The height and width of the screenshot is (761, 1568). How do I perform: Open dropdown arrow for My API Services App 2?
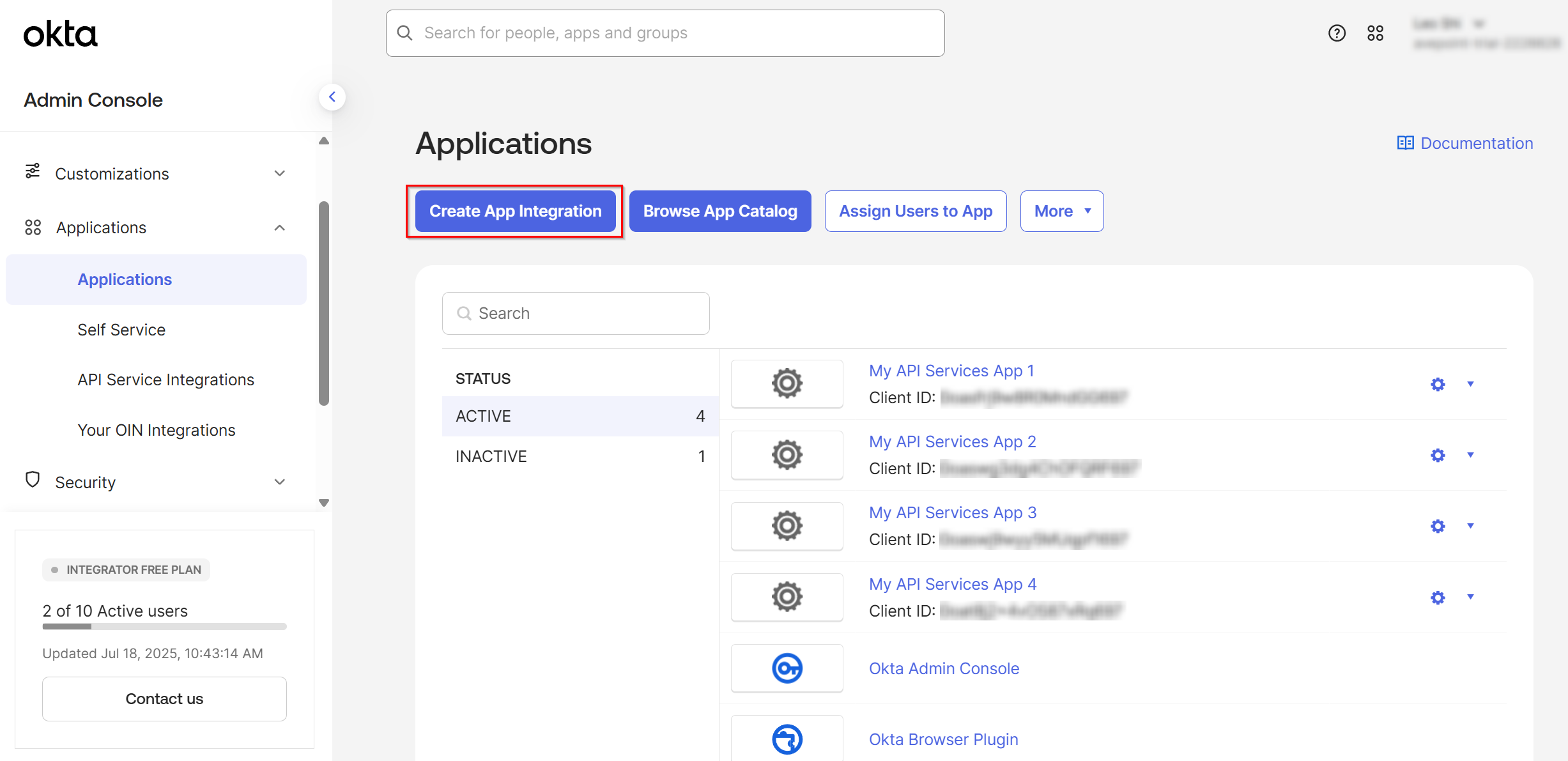(1470, 455)
